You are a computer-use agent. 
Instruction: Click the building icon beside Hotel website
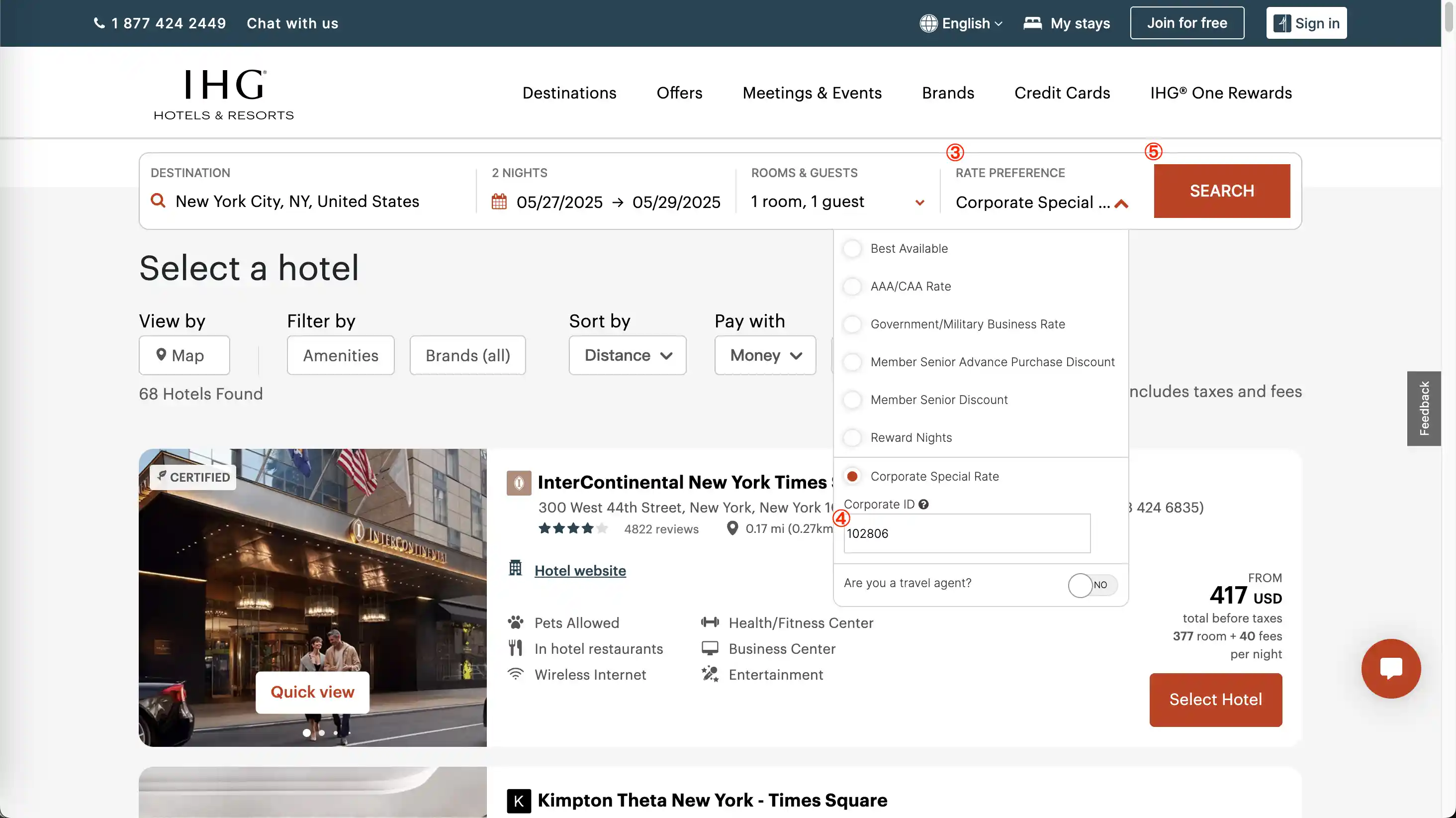point(515,567)
